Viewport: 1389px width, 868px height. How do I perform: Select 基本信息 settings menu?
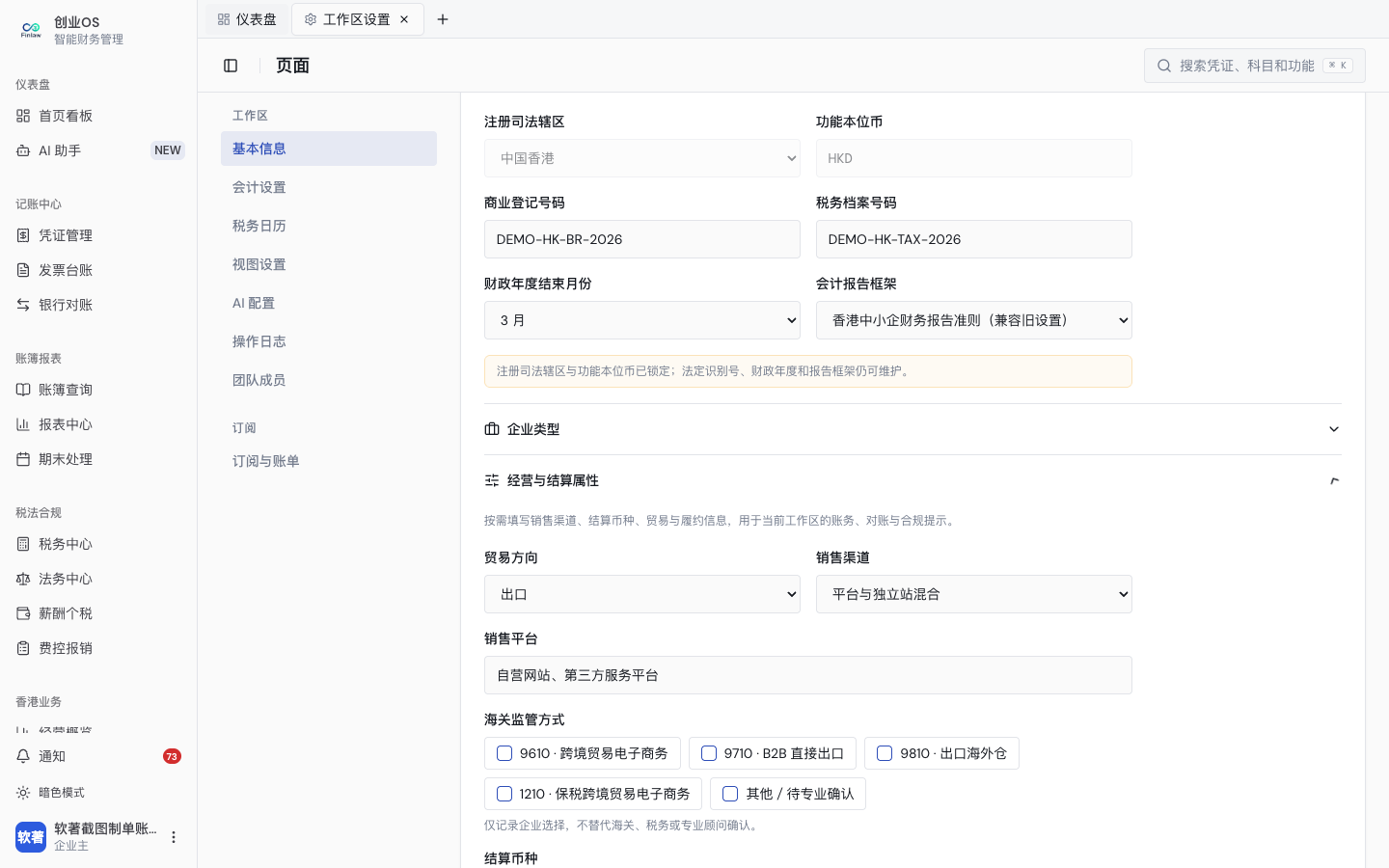click(329, 149)
